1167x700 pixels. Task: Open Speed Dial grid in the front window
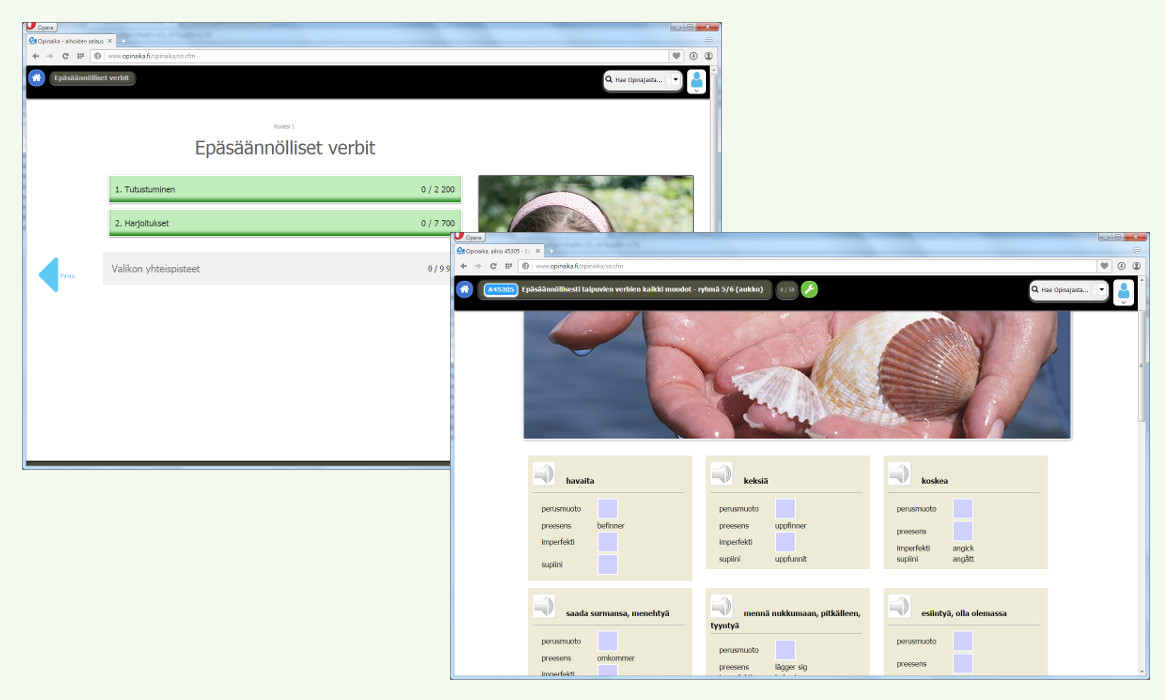(x=509, y=266)
